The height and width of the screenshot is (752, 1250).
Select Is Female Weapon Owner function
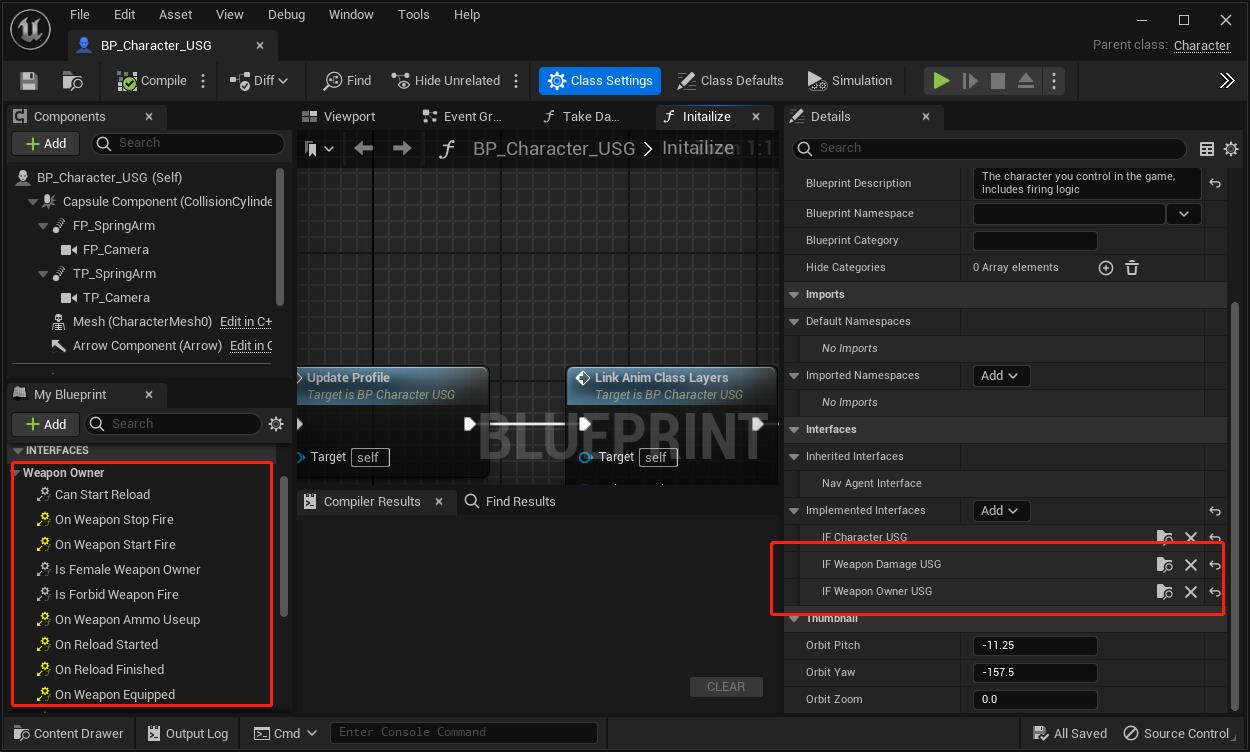pyautogui.click(x=127, y=570)
